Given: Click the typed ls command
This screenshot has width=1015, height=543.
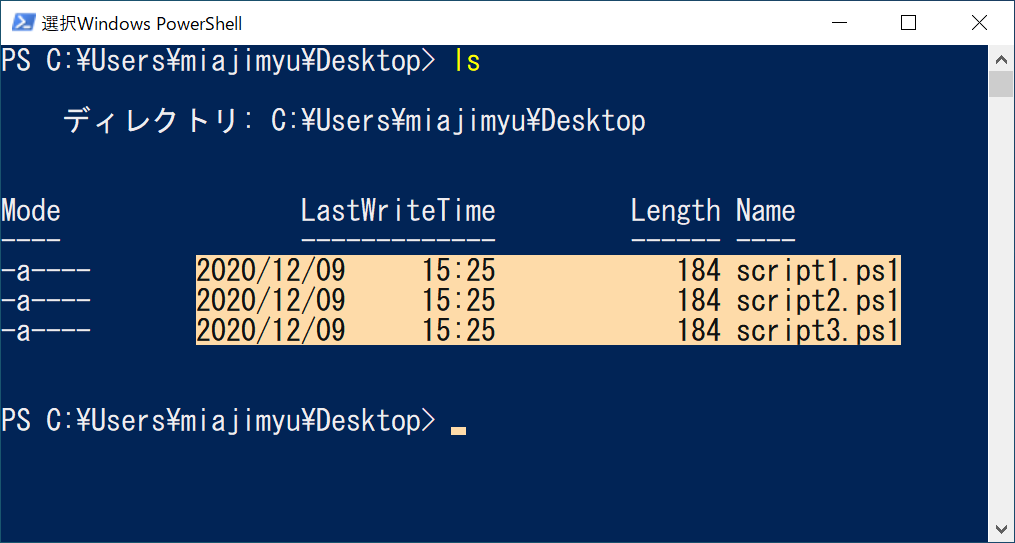Looking at the screenshot, I should tap(467, 61).
